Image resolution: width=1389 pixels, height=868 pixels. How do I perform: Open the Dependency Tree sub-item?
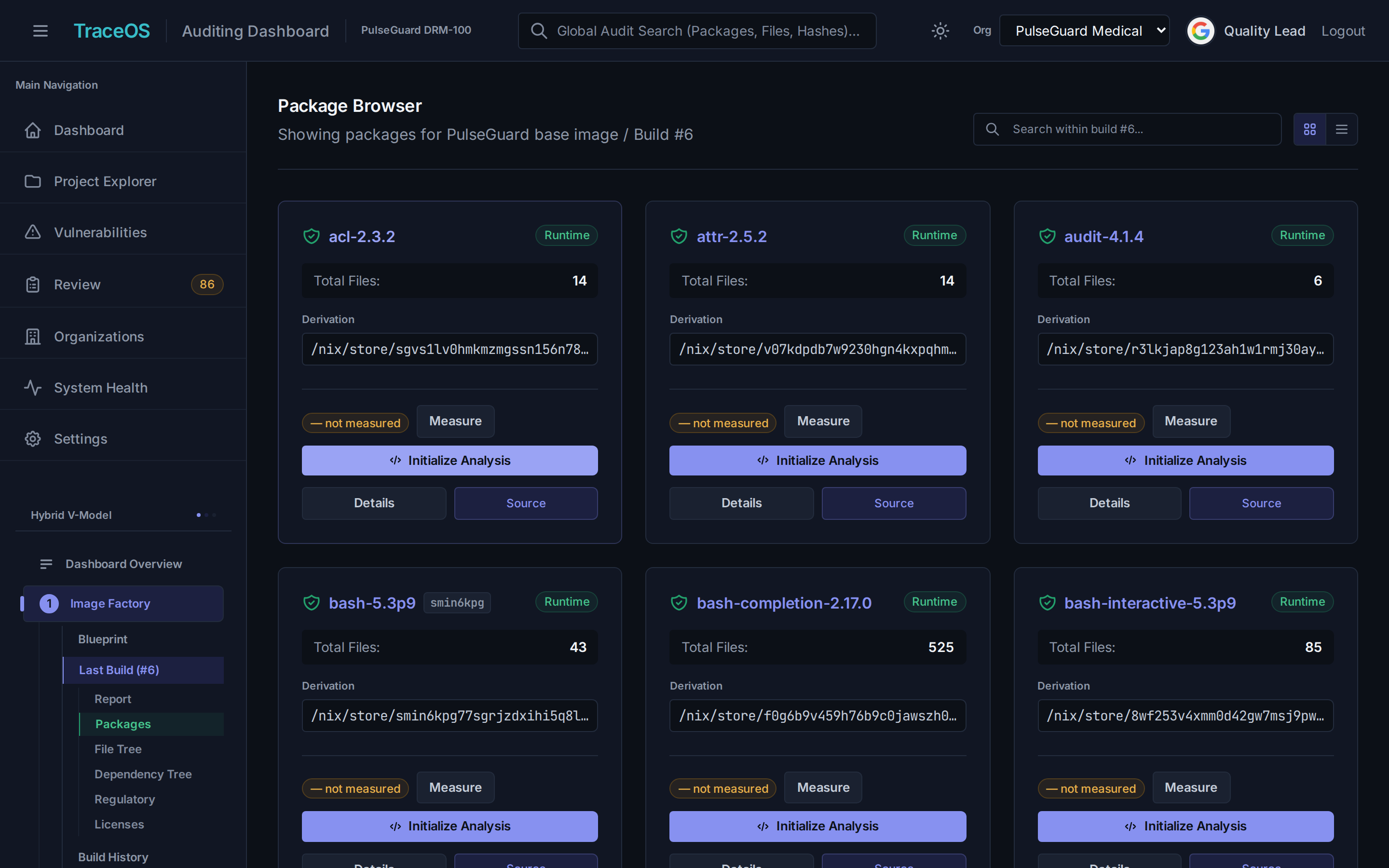[x=143, y=774]
